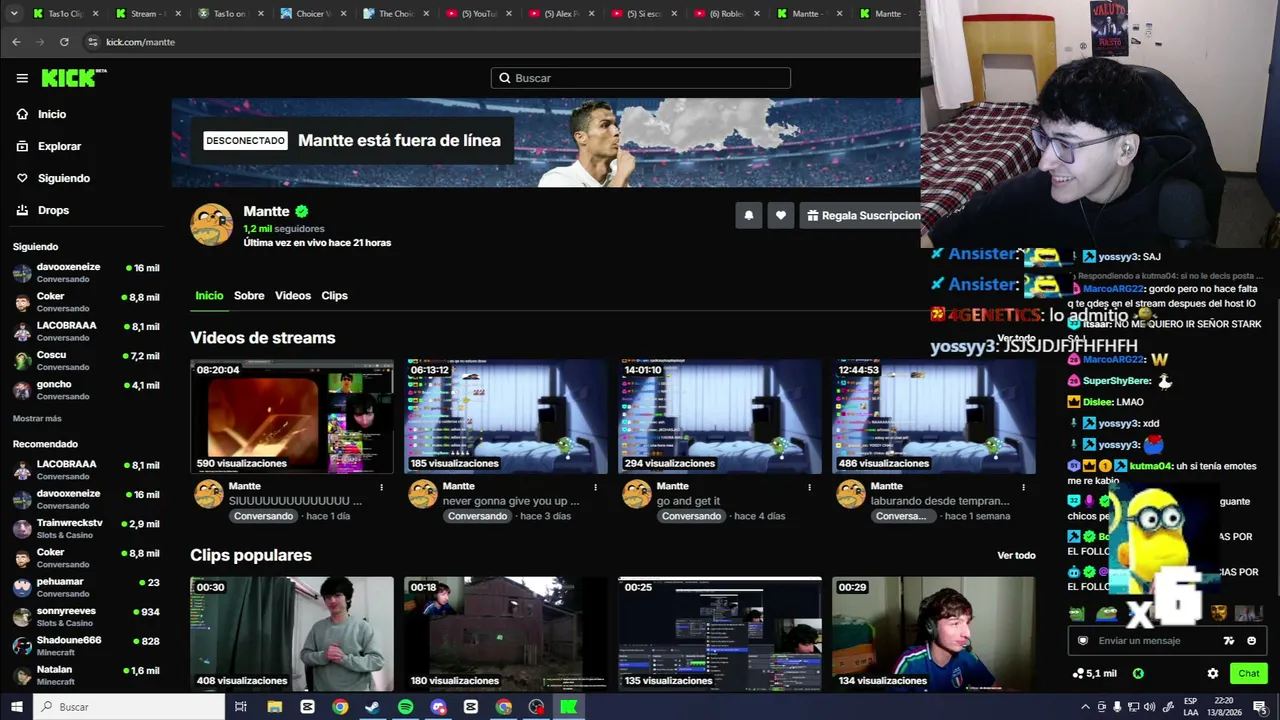This screenshot has width=1280, height=720.
Task: Open Spotify from the taskbar
Action: pos(405,707)
